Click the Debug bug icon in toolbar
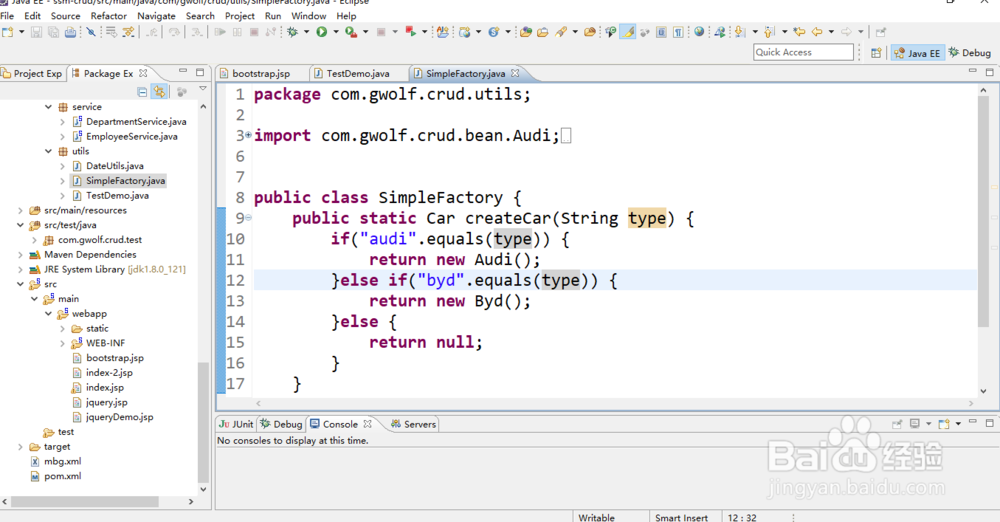 tap(292, 32)
